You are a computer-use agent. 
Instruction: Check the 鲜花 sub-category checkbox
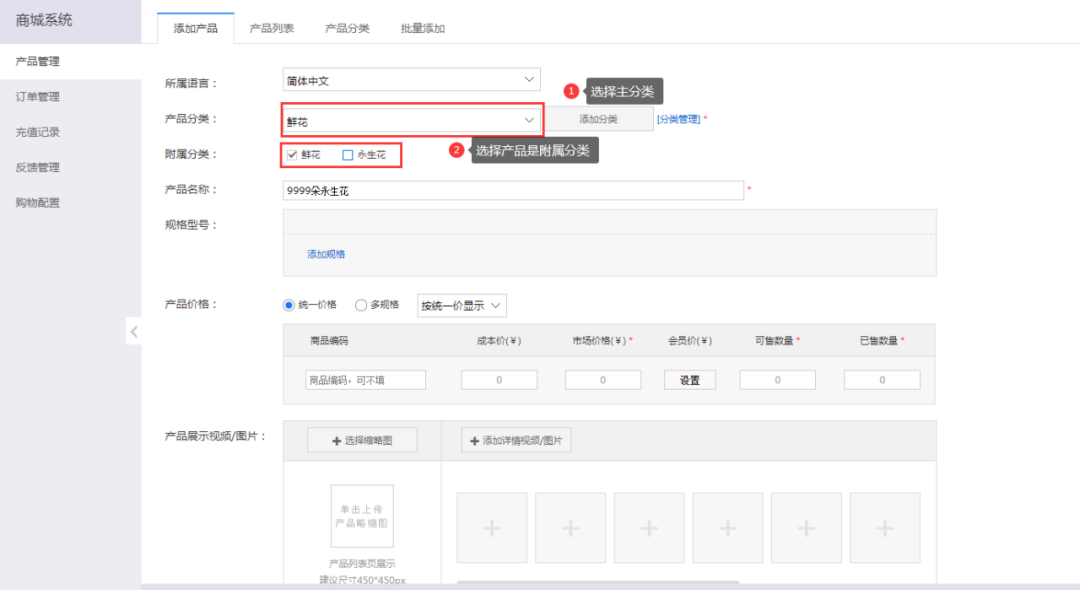pyautogui.click(x=292, y=155)
